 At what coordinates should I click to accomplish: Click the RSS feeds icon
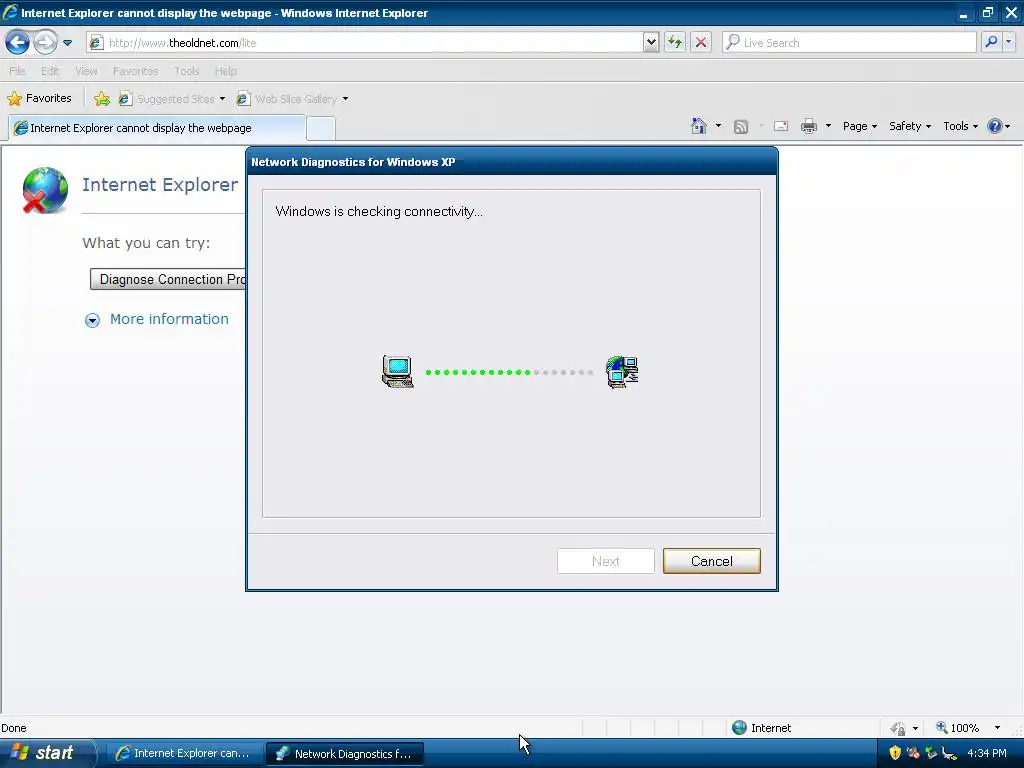coord(741,127)
